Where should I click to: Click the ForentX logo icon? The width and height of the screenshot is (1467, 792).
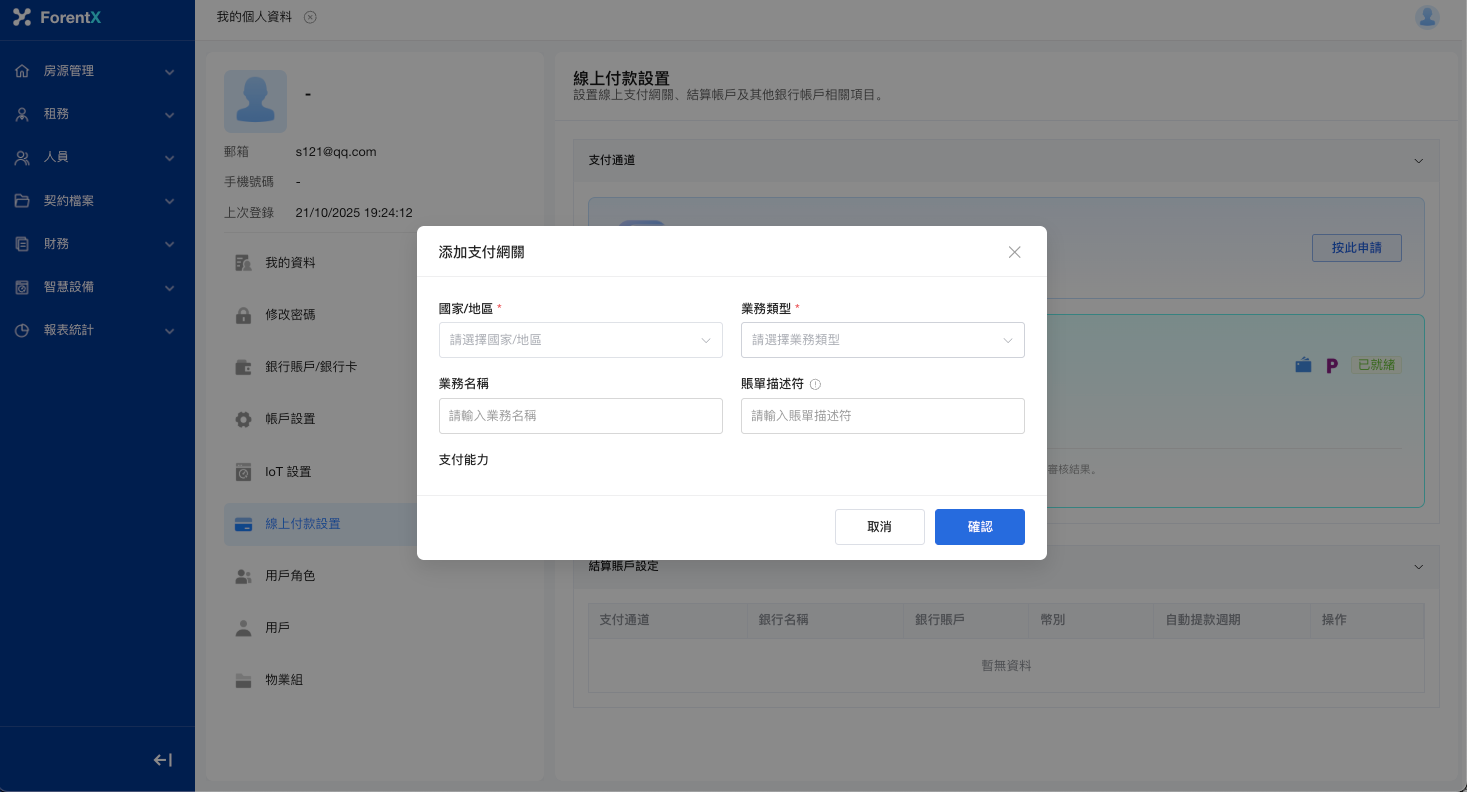coord(22,17)
